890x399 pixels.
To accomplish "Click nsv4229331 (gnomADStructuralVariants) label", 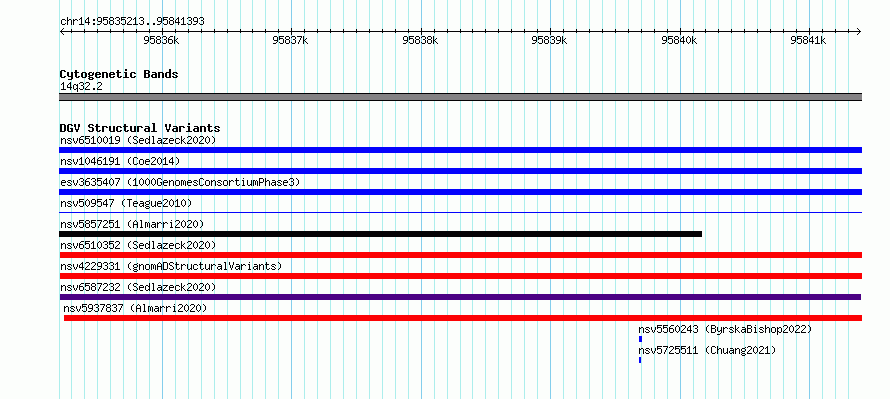I will 171,266.
